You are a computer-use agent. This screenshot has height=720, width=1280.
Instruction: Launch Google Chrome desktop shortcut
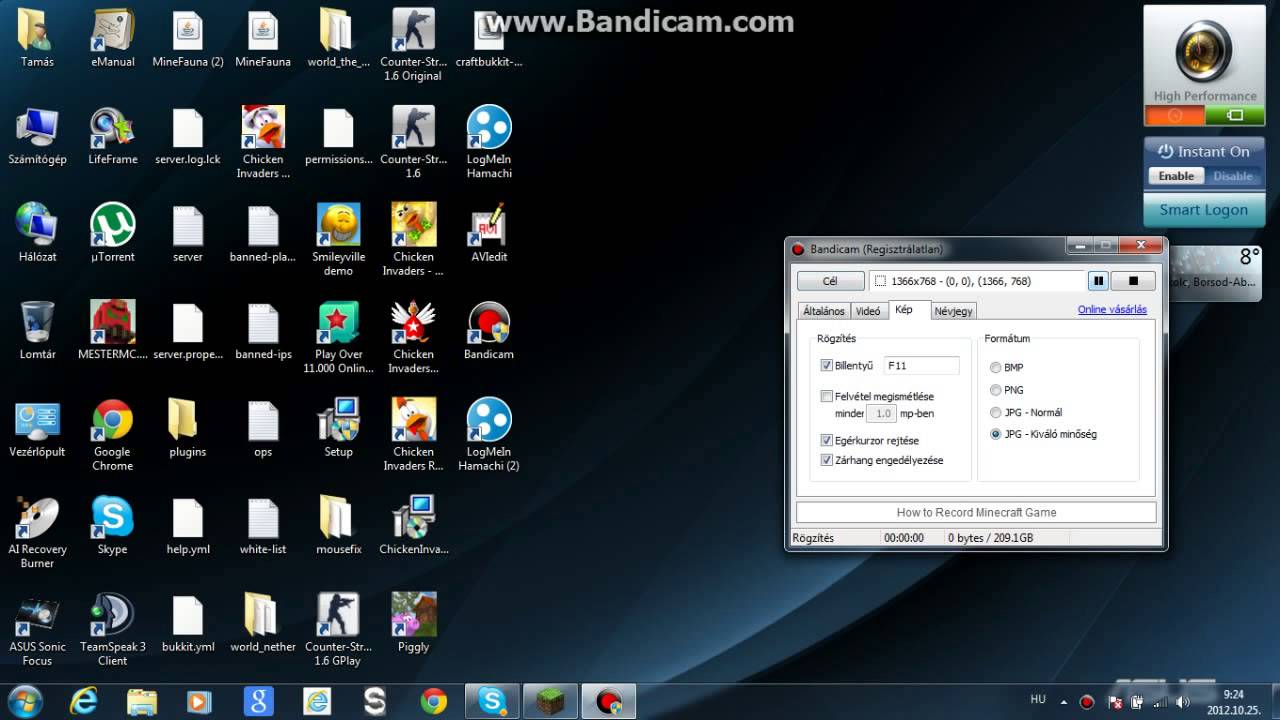(x=113, y=435)
